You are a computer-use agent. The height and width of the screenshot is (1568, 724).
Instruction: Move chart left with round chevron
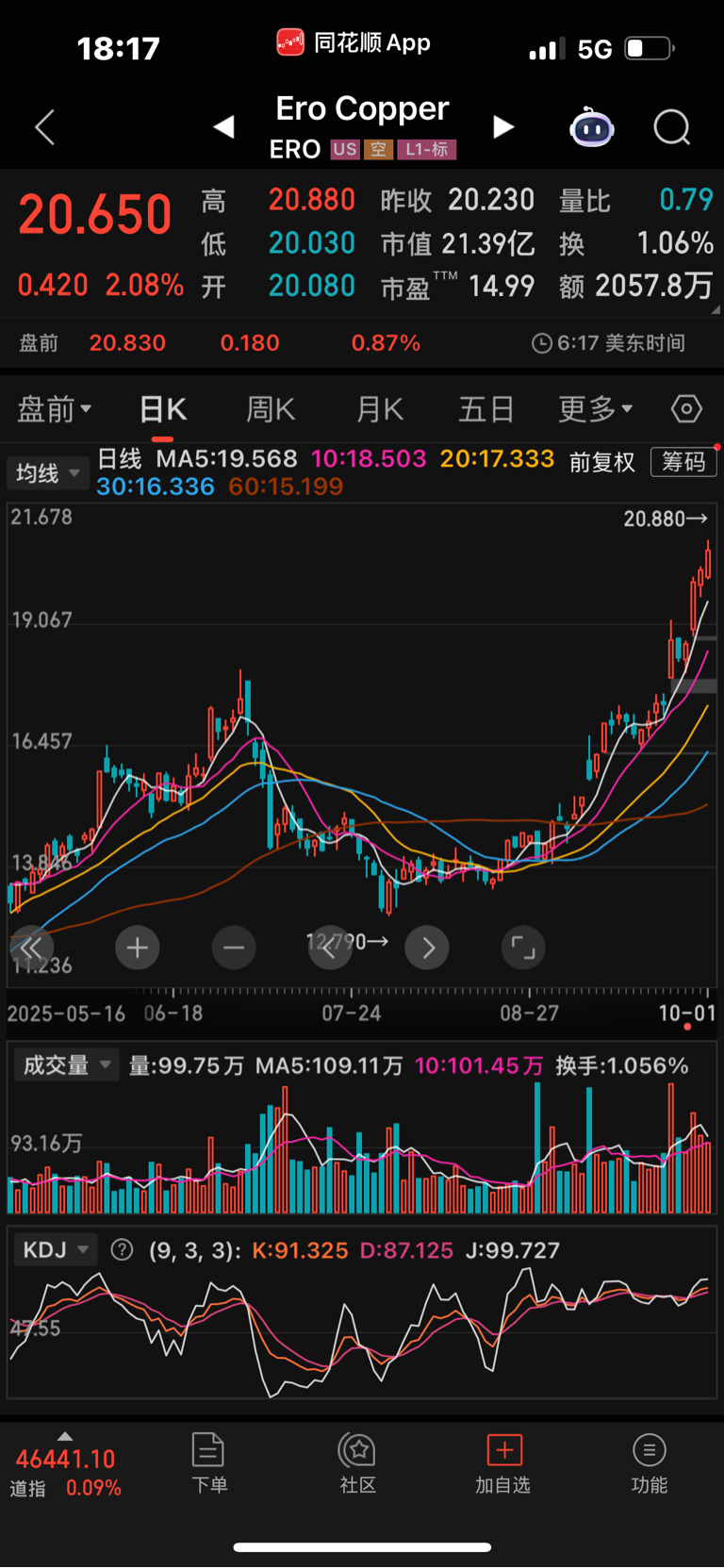coord(330,948)
